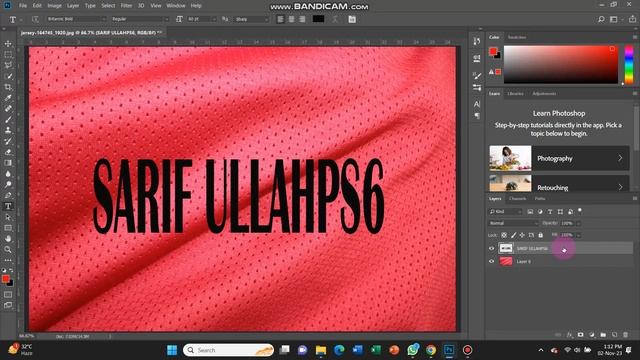Select the Brush tool
This screenshot has width=640, height=360.
click(8, 120)
